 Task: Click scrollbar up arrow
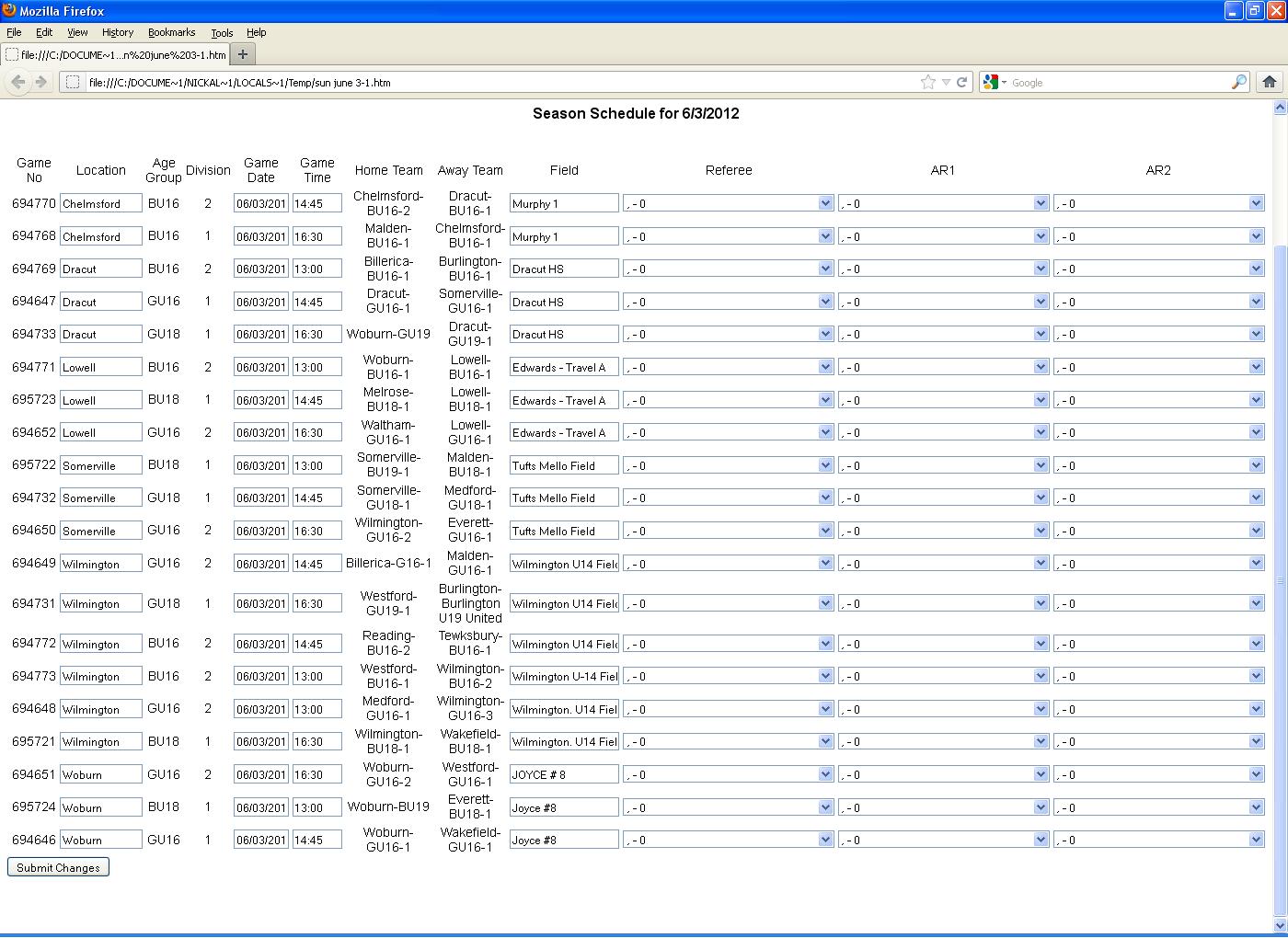[x=1280, y=108]
